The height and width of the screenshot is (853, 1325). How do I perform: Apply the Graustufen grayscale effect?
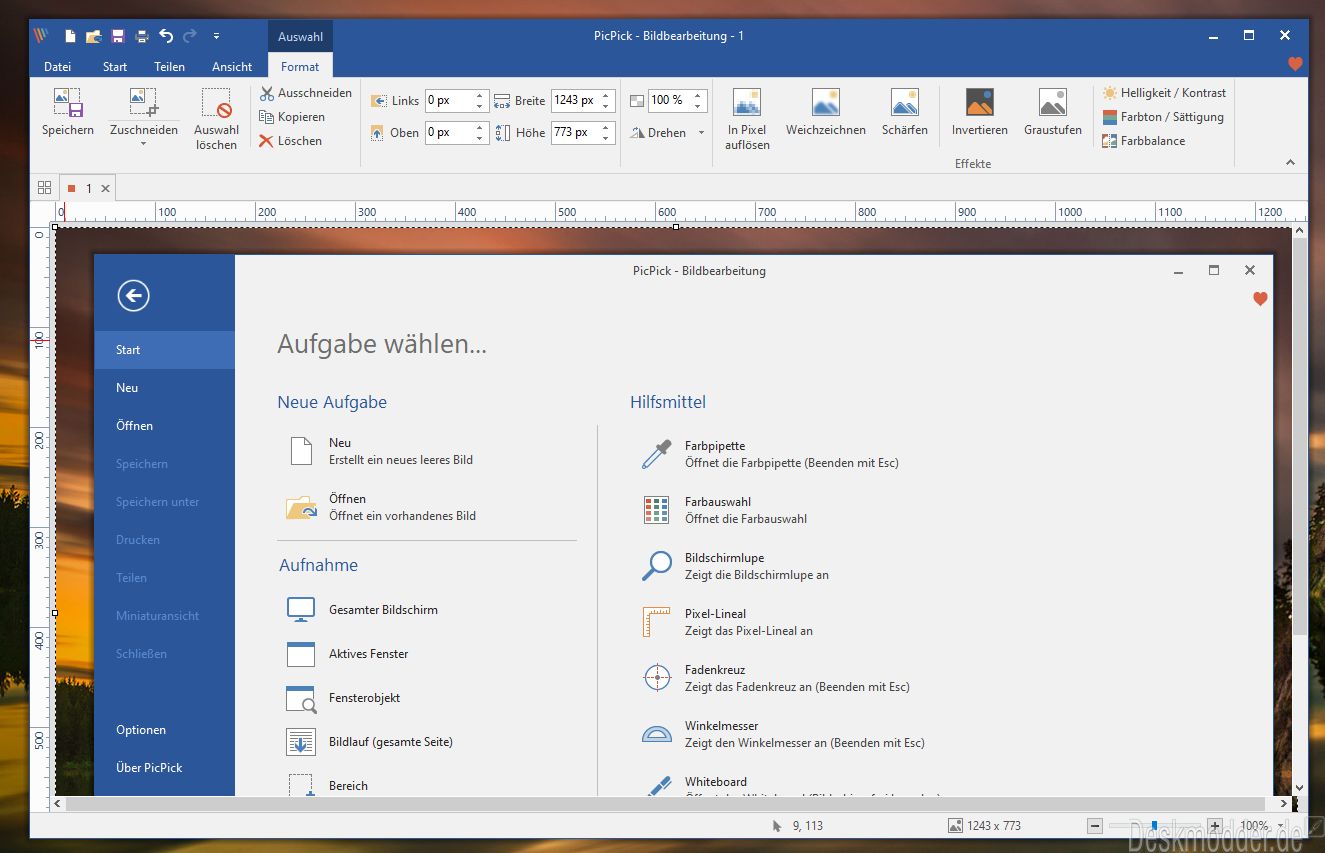point(1053,112)
